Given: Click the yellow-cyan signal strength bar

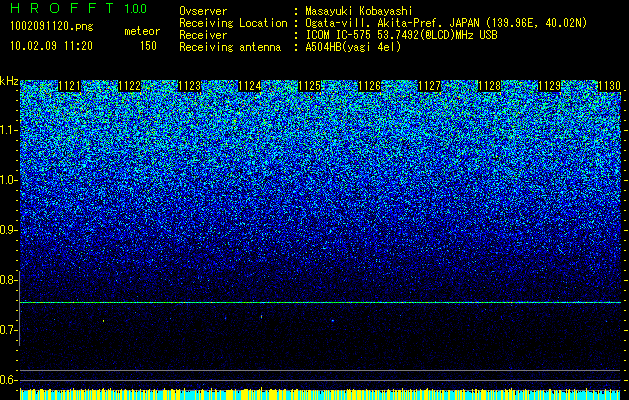Looking at the screenshot, I should click(x=320, y=394).
